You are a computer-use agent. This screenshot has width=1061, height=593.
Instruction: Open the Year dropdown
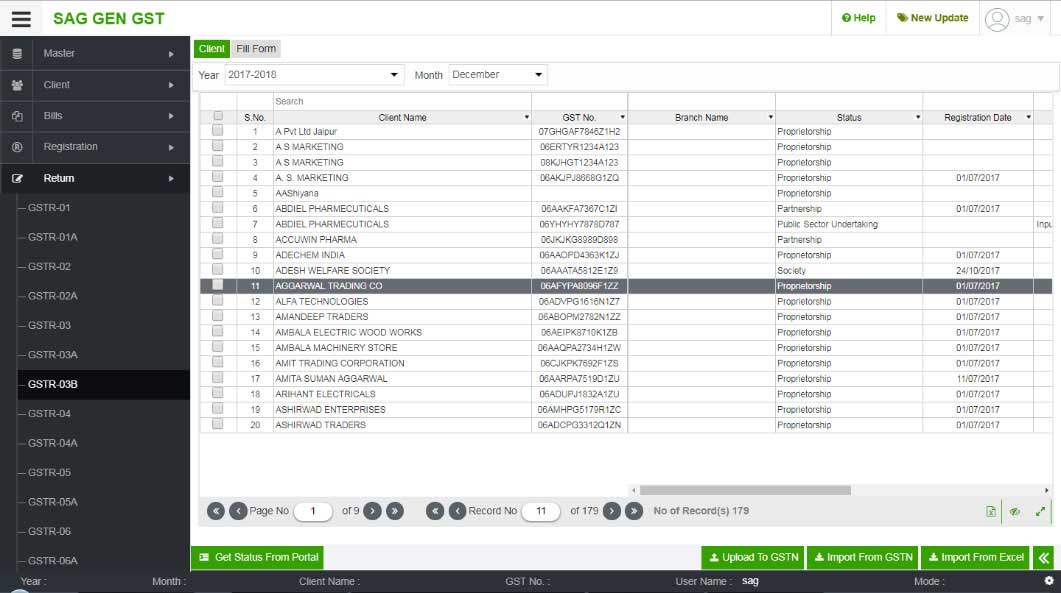[313, 75]
